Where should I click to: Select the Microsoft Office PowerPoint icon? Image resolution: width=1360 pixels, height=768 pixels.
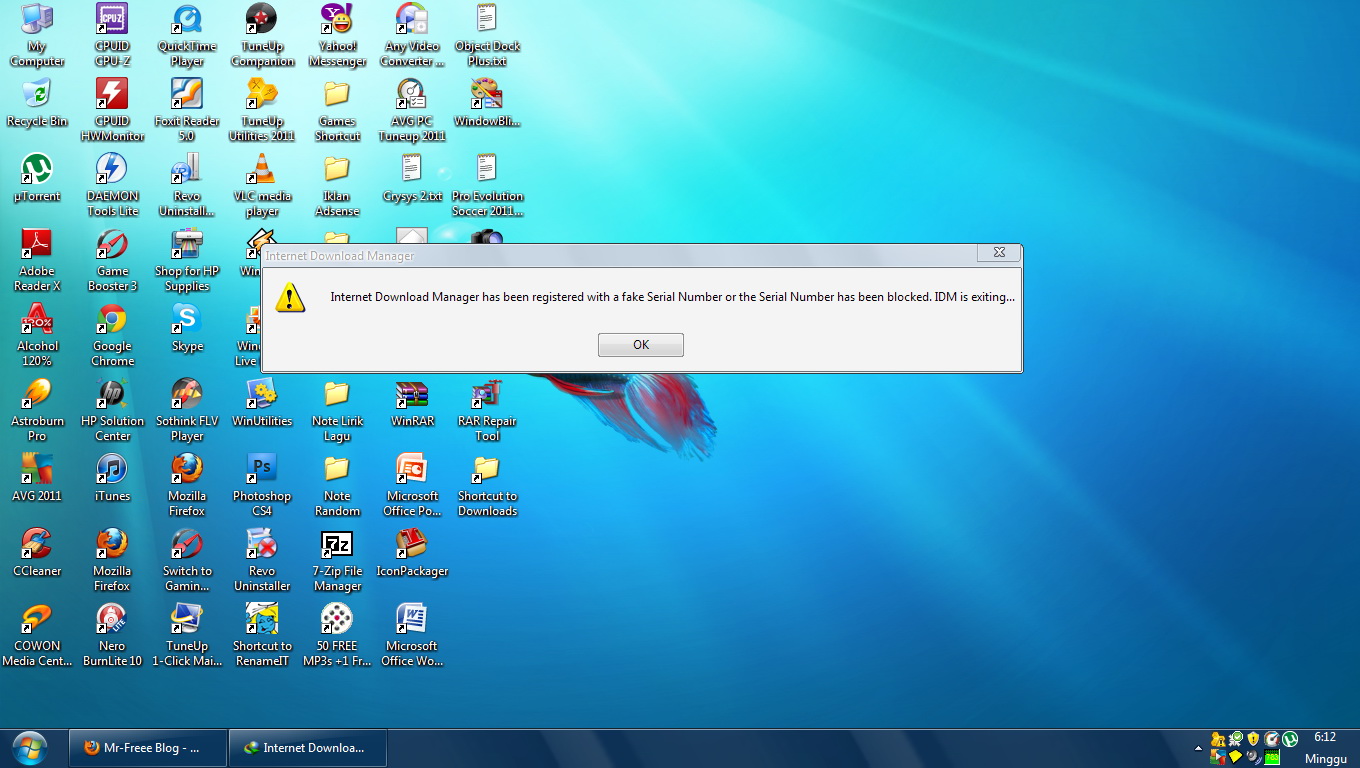(x=412, y=485)
